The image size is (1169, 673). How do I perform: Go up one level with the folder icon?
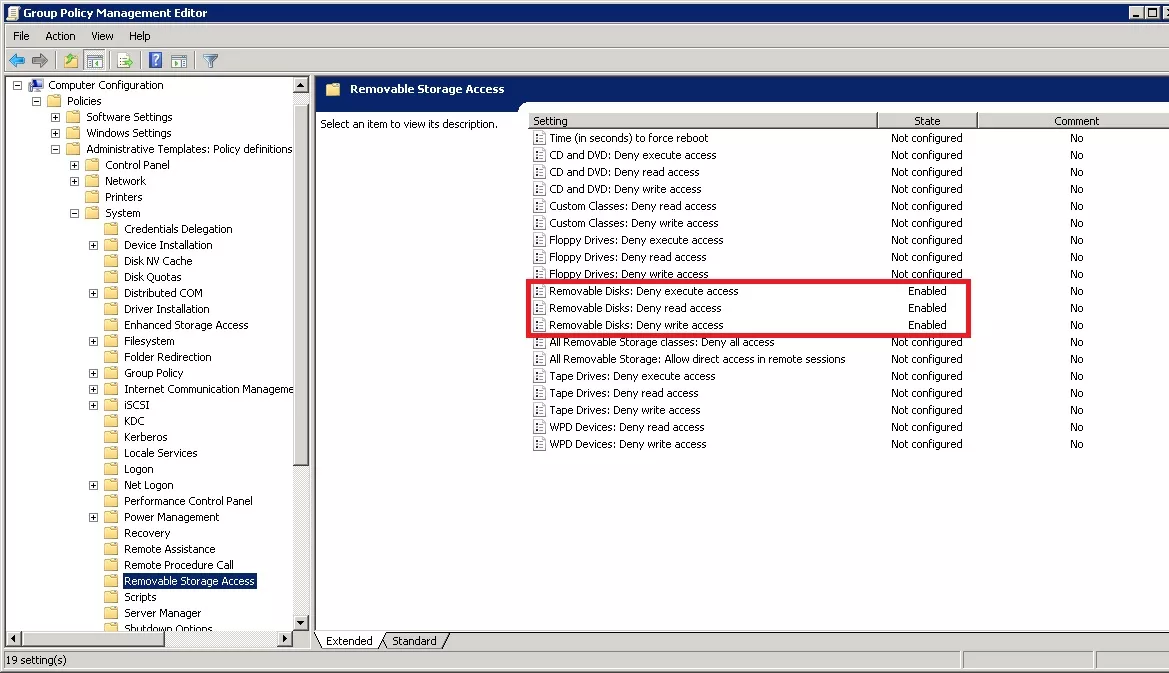[71, 60]
